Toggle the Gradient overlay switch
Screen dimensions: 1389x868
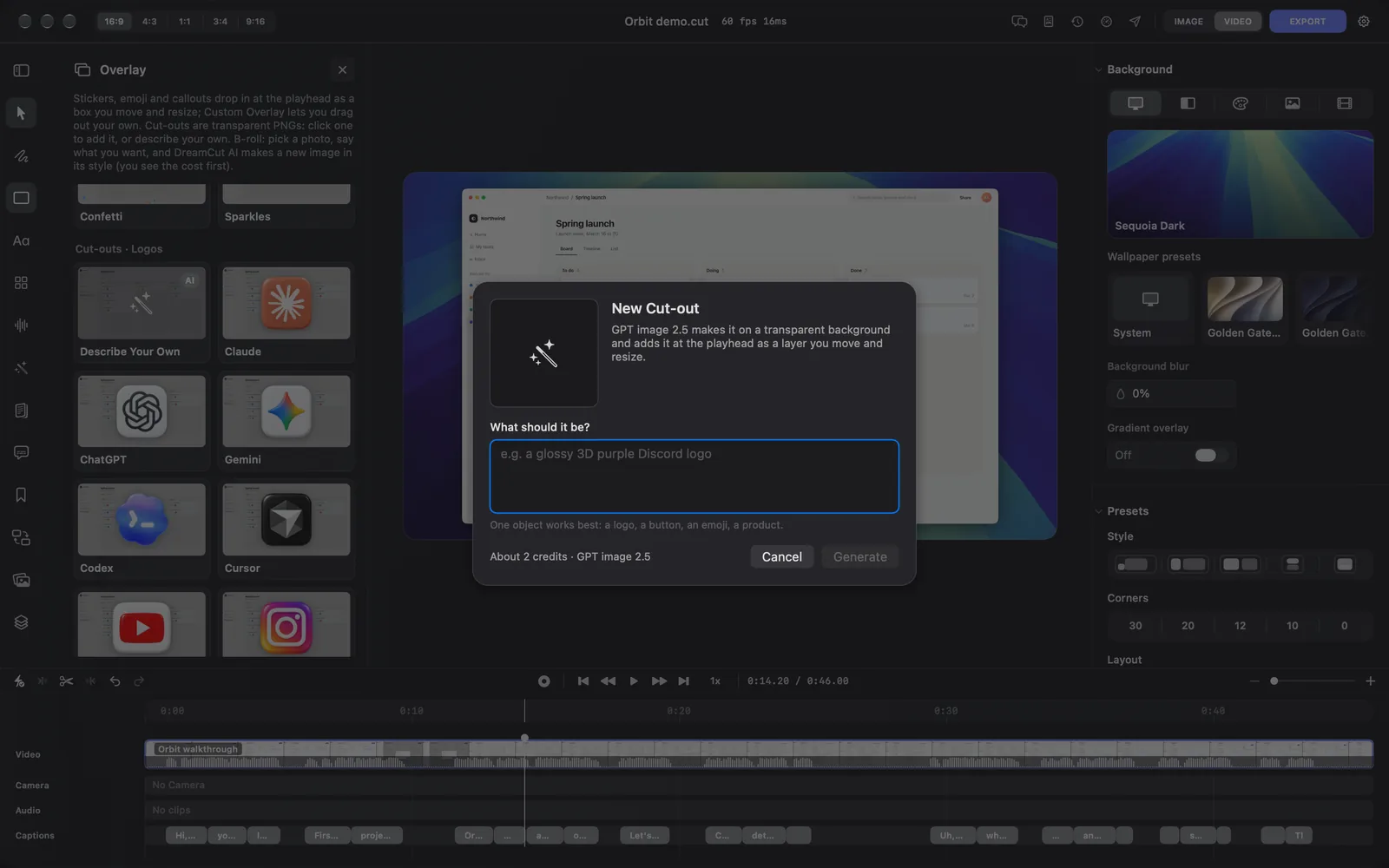pos(1205,456)
